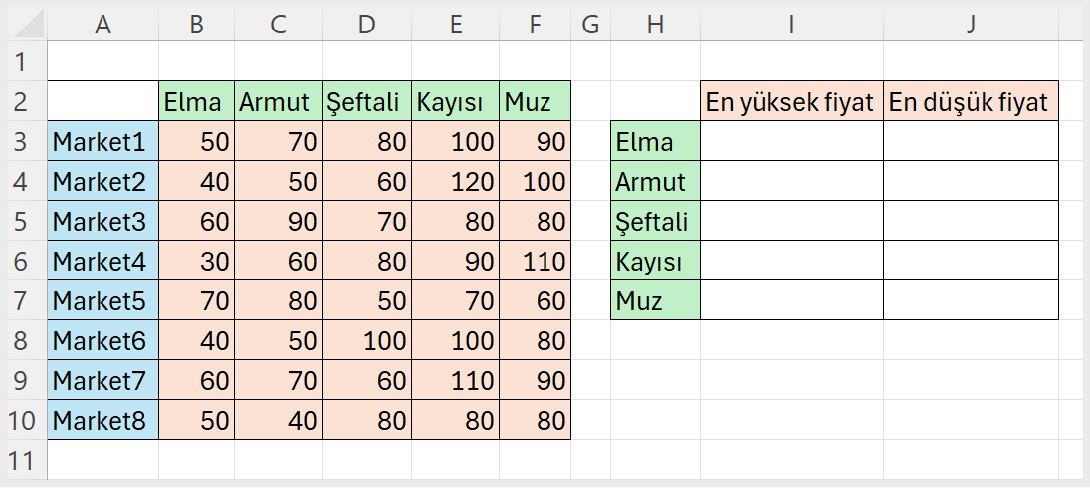Select column header G

point(590,25)
